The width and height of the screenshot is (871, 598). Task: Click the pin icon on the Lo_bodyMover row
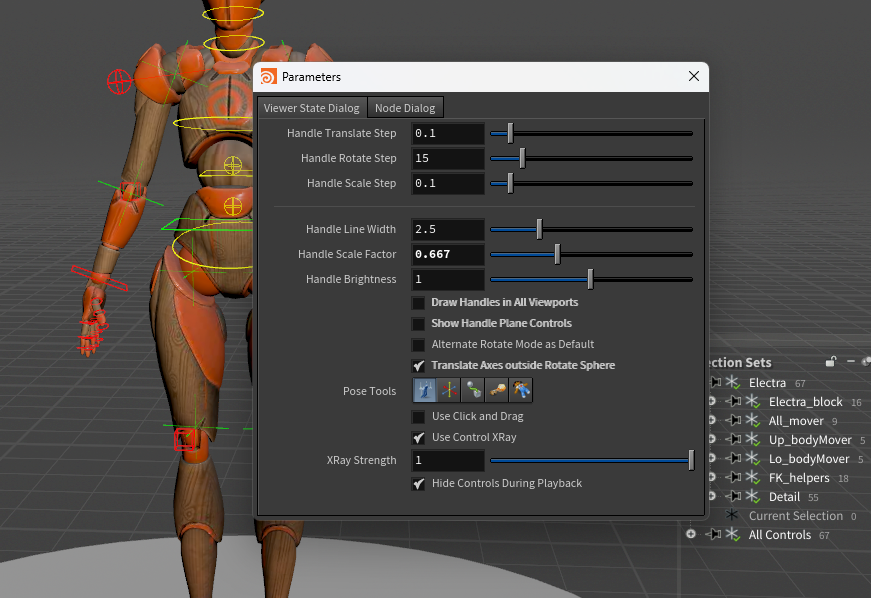coord(734,458)
